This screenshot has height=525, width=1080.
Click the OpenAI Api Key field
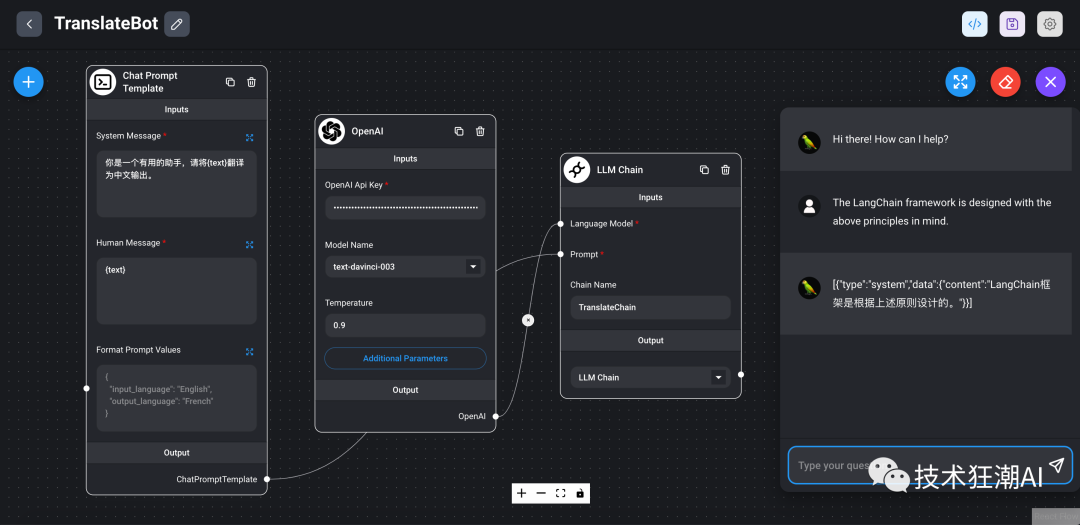click(405, 207)
